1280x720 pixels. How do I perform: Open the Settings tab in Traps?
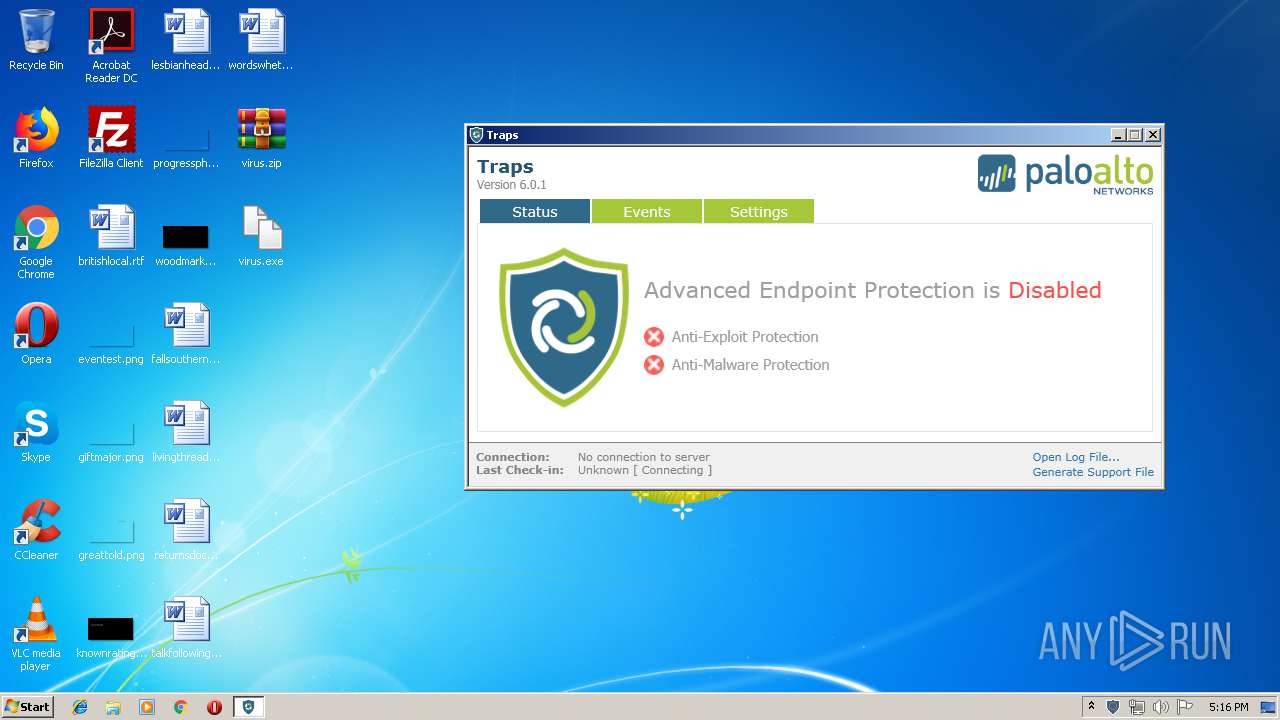click(758, 211)
